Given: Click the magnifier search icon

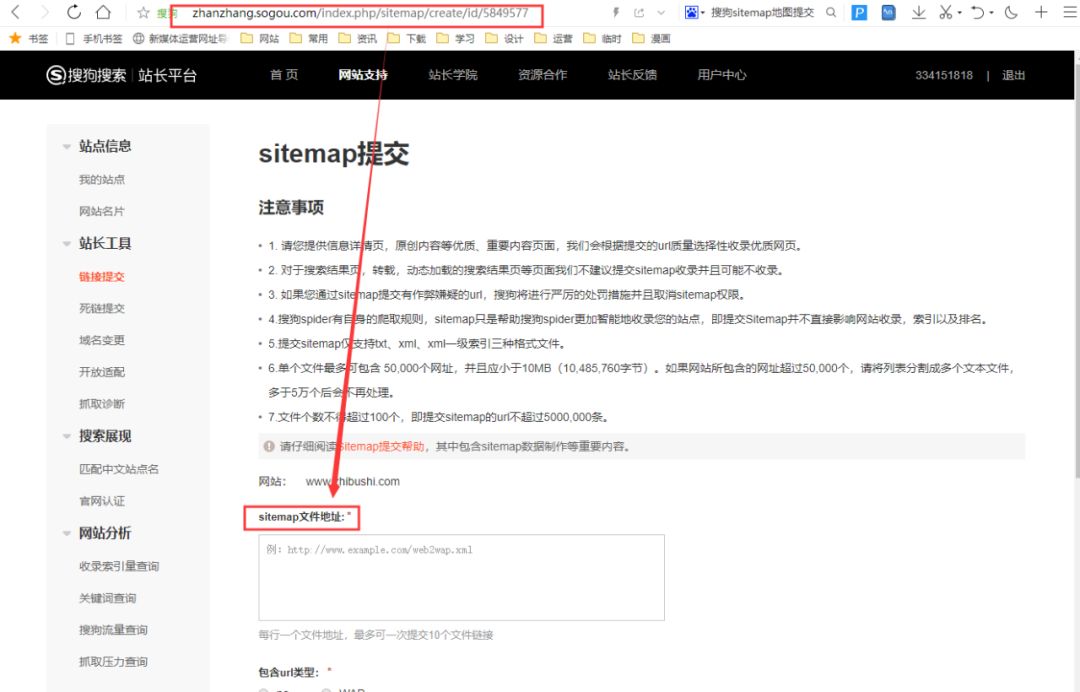Looking at the screenshot, I should (x=831, y=12).
